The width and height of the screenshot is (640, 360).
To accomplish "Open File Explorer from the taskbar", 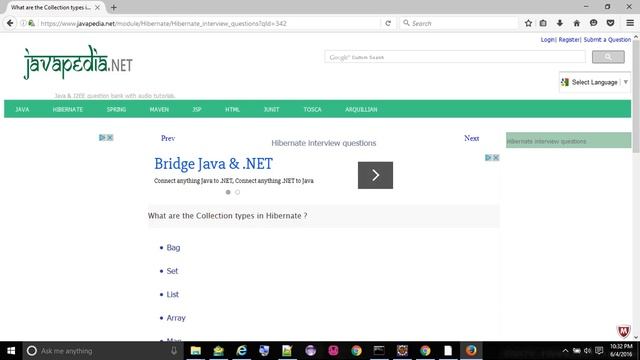I will point(196,351).
